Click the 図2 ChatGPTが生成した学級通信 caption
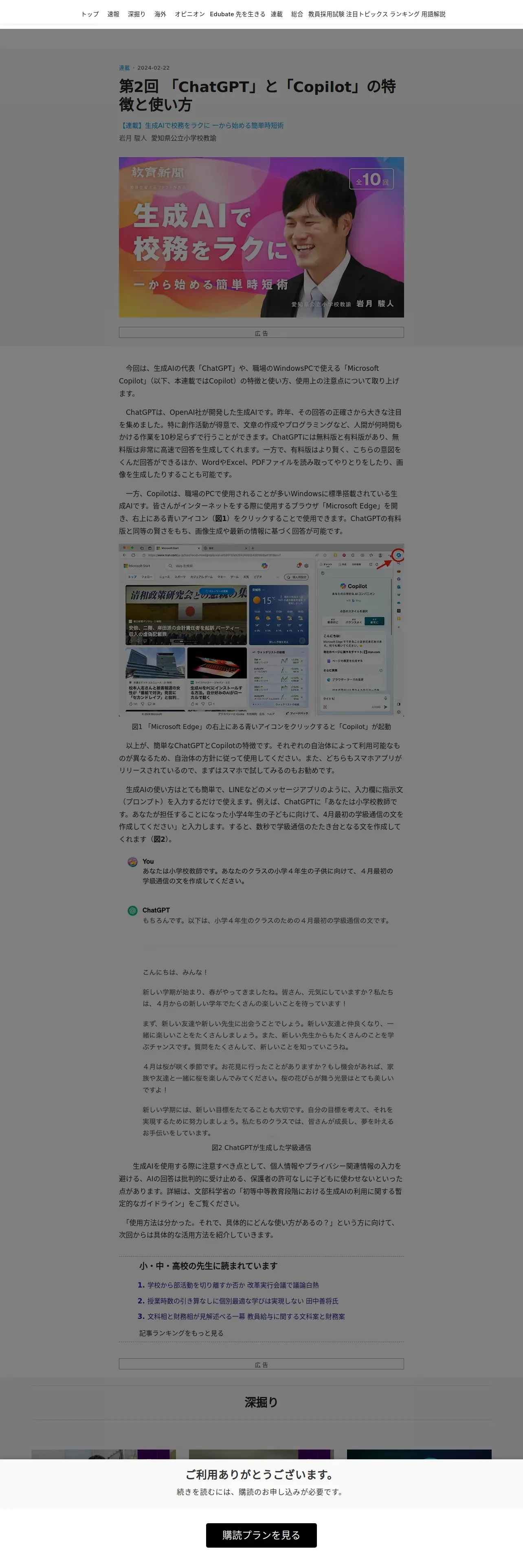This screenshot has width=523, height=1568. 261,1148
